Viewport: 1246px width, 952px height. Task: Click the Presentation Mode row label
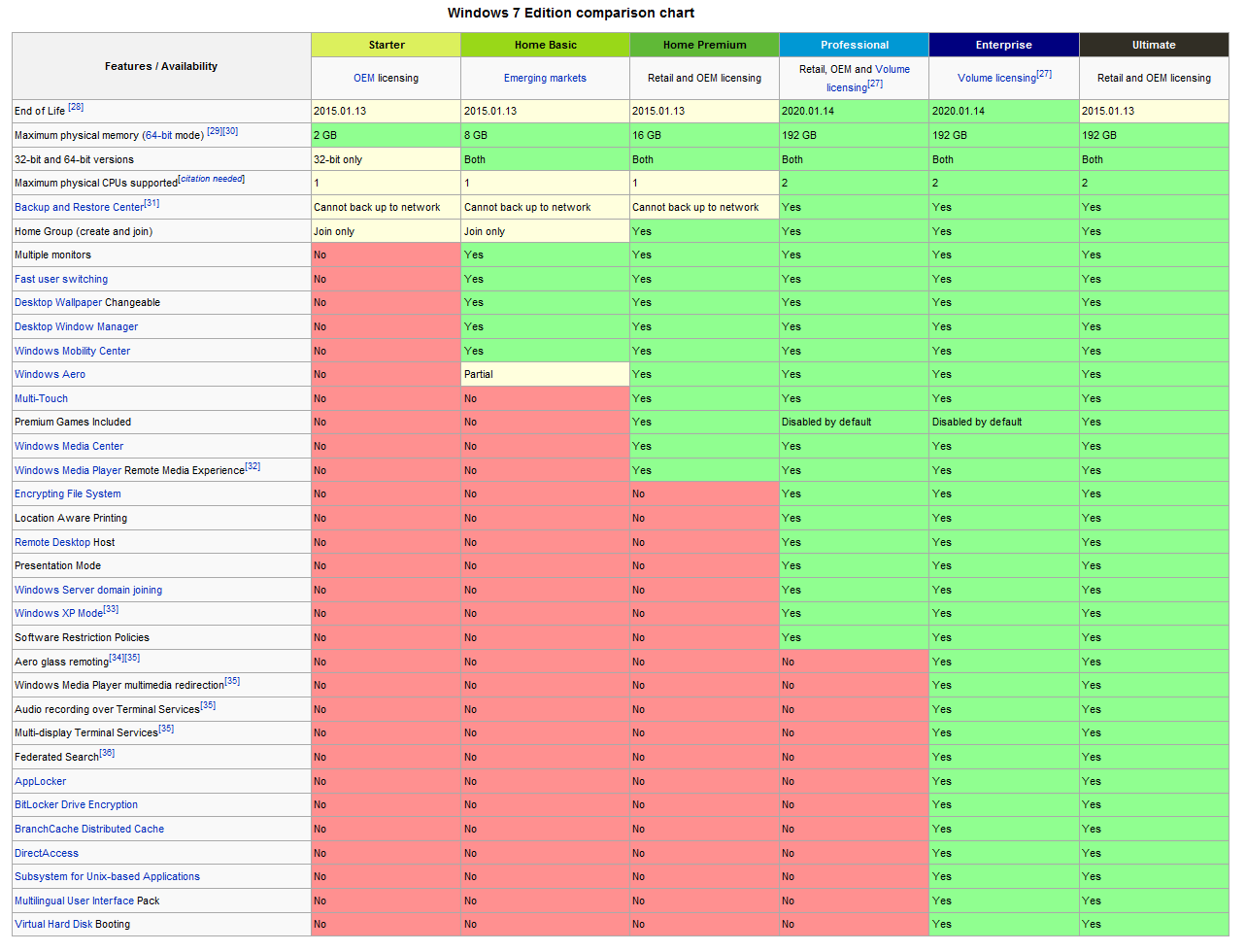(57, 565)
